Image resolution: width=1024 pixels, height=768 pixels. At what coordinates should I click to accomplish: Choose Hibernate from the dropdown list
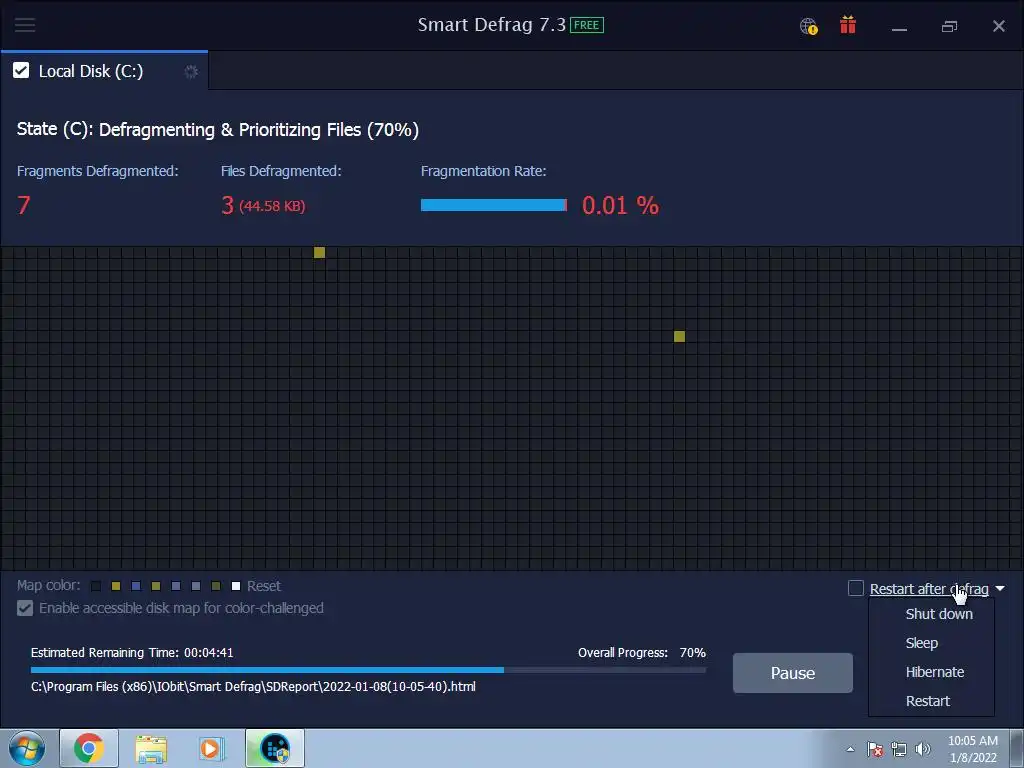click(x=935, y=672)
